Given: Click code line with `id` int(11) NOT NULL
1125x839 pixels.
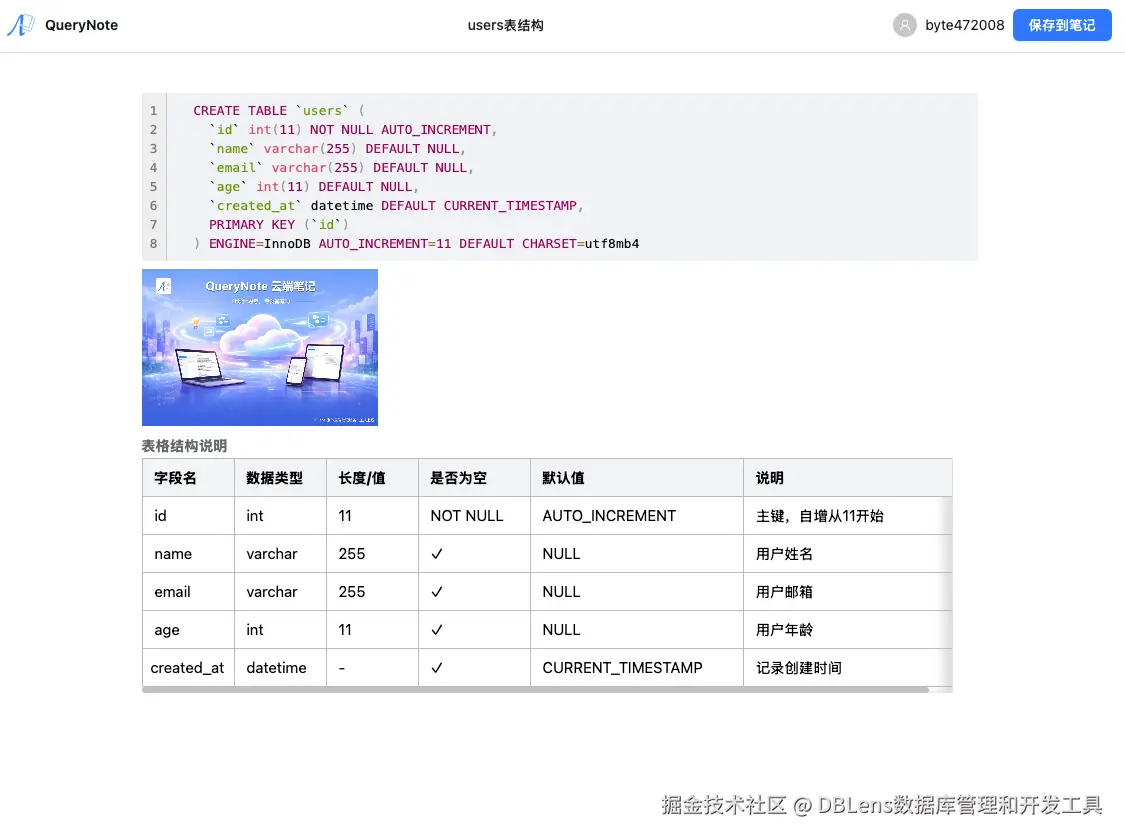Looking at the screenshot, I should (x=352, y=130).
